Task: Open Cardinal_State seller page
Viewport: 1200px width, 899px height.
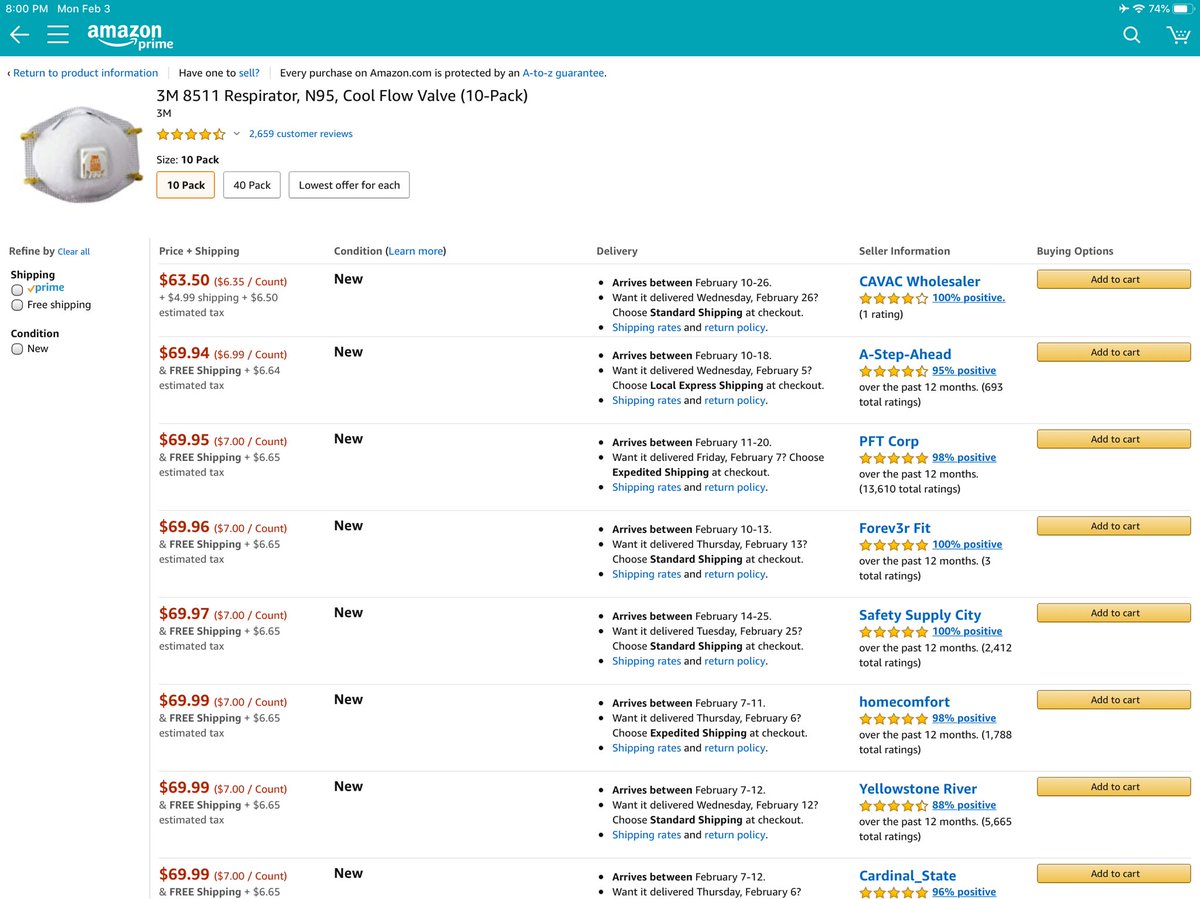Action: pos(907,877)
